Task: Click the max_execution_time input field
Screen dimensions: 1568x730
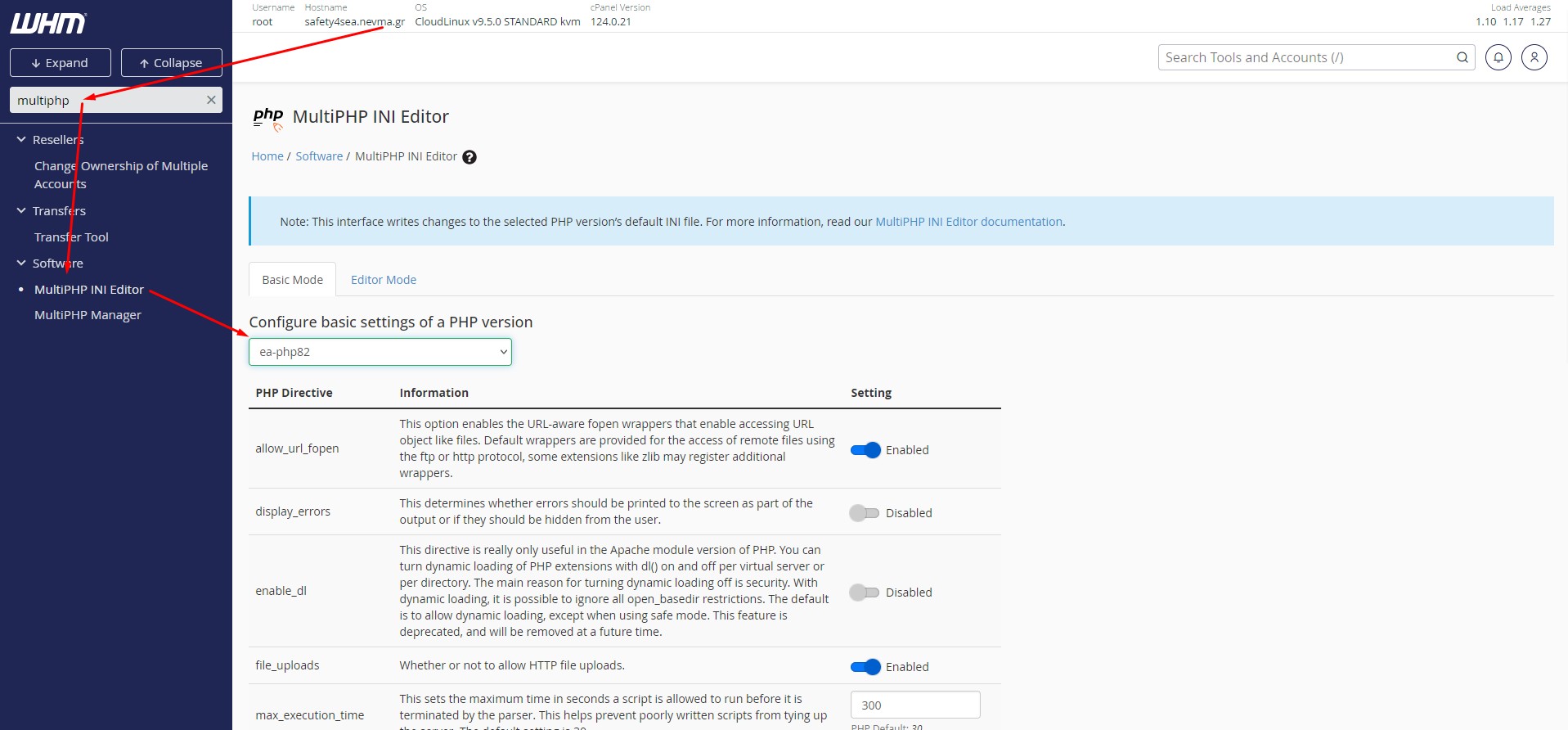Action: coord(914,705)
